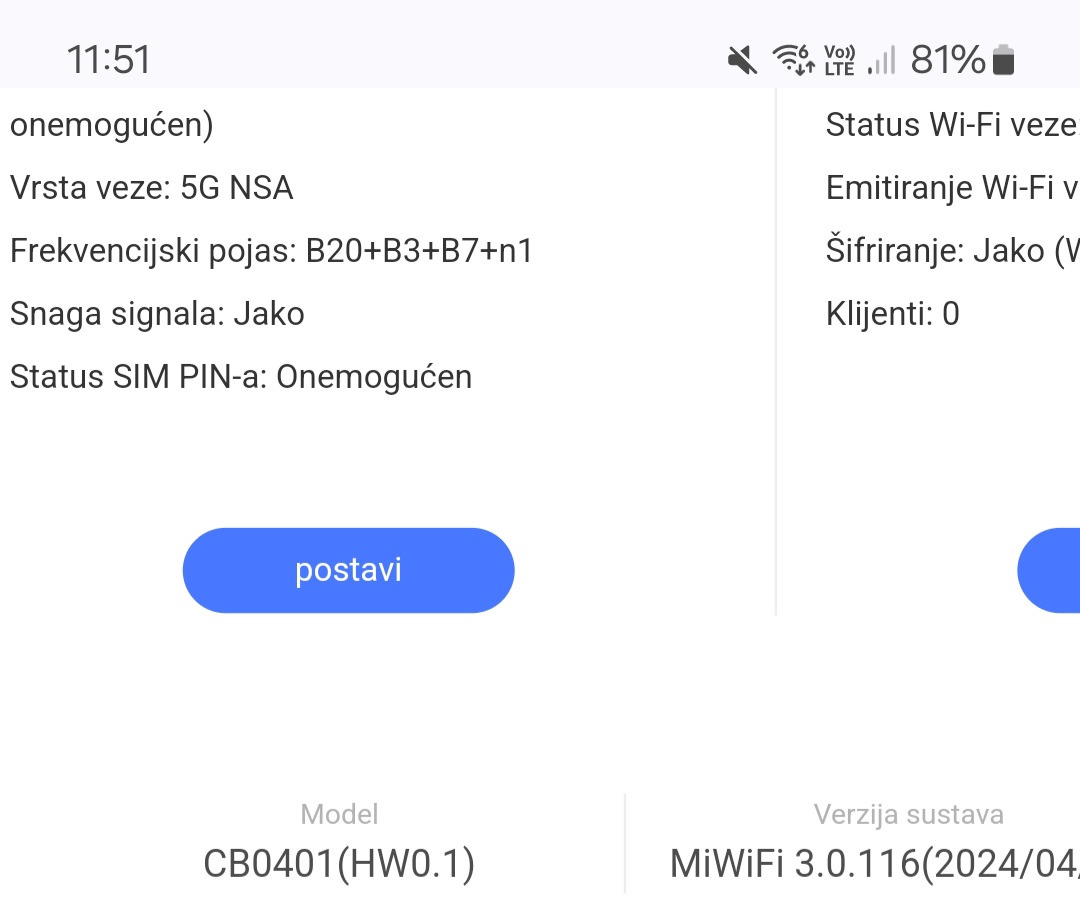Tap the "Status Wi-Fi veze" line
The image size is (1080, 922).
tap(952, 125)
